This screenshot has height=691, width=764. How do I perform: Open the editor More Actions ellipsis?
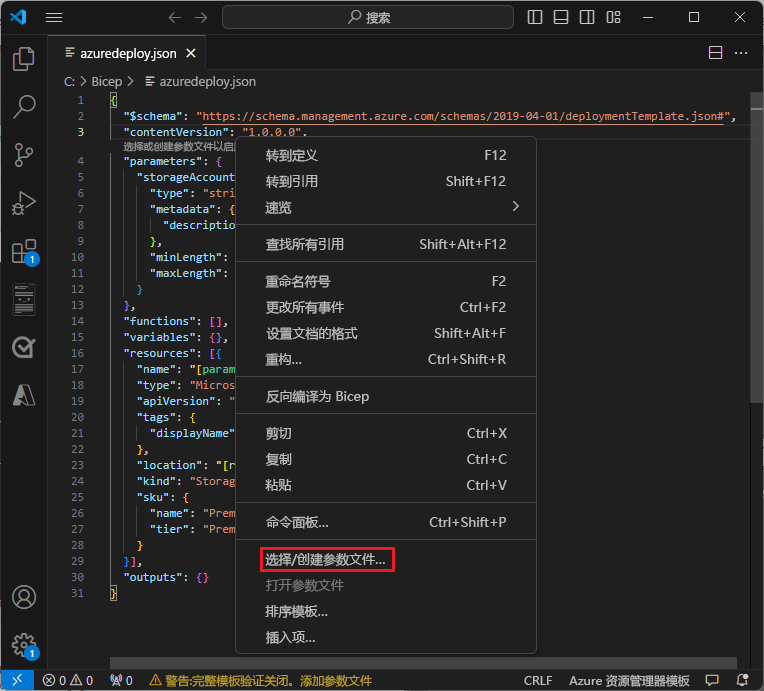tap(741, 53)
